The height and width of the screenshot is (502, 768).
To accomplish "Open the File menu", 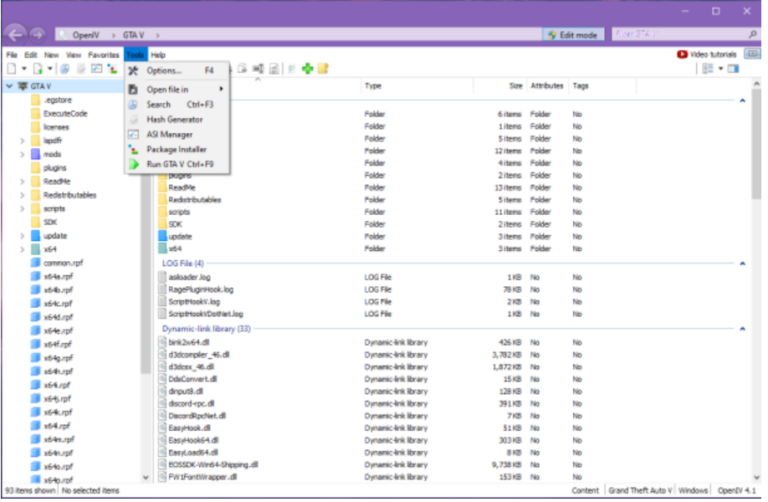I will tap(12, 55).
